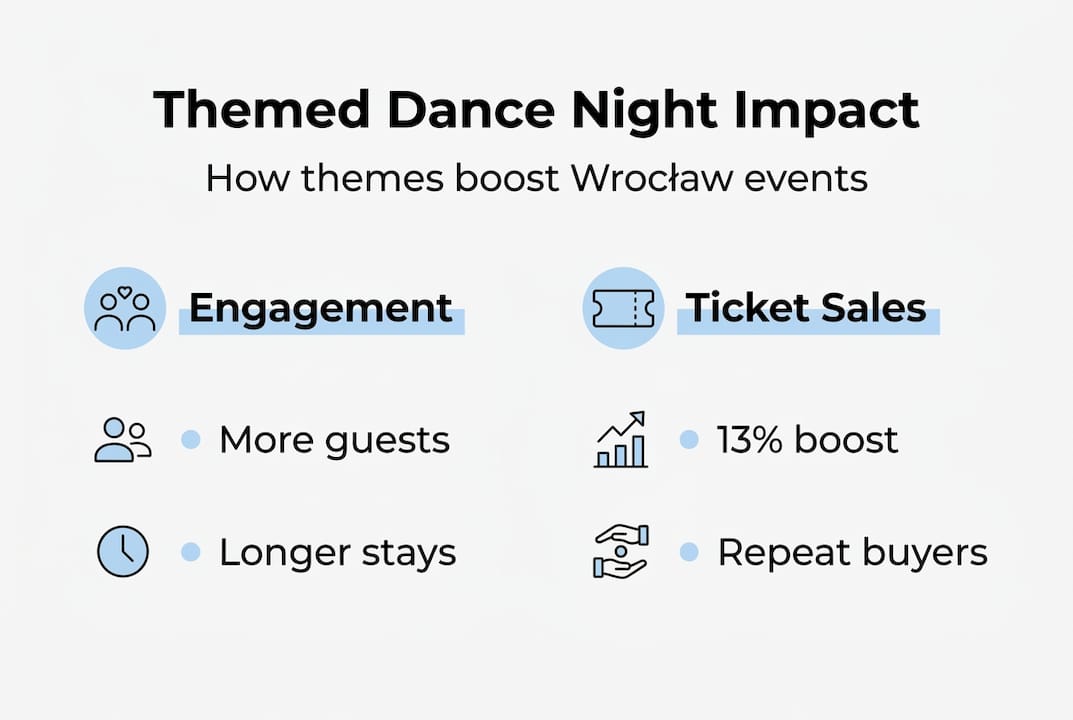Click the Ticket Sales heading text

(806, 307)
